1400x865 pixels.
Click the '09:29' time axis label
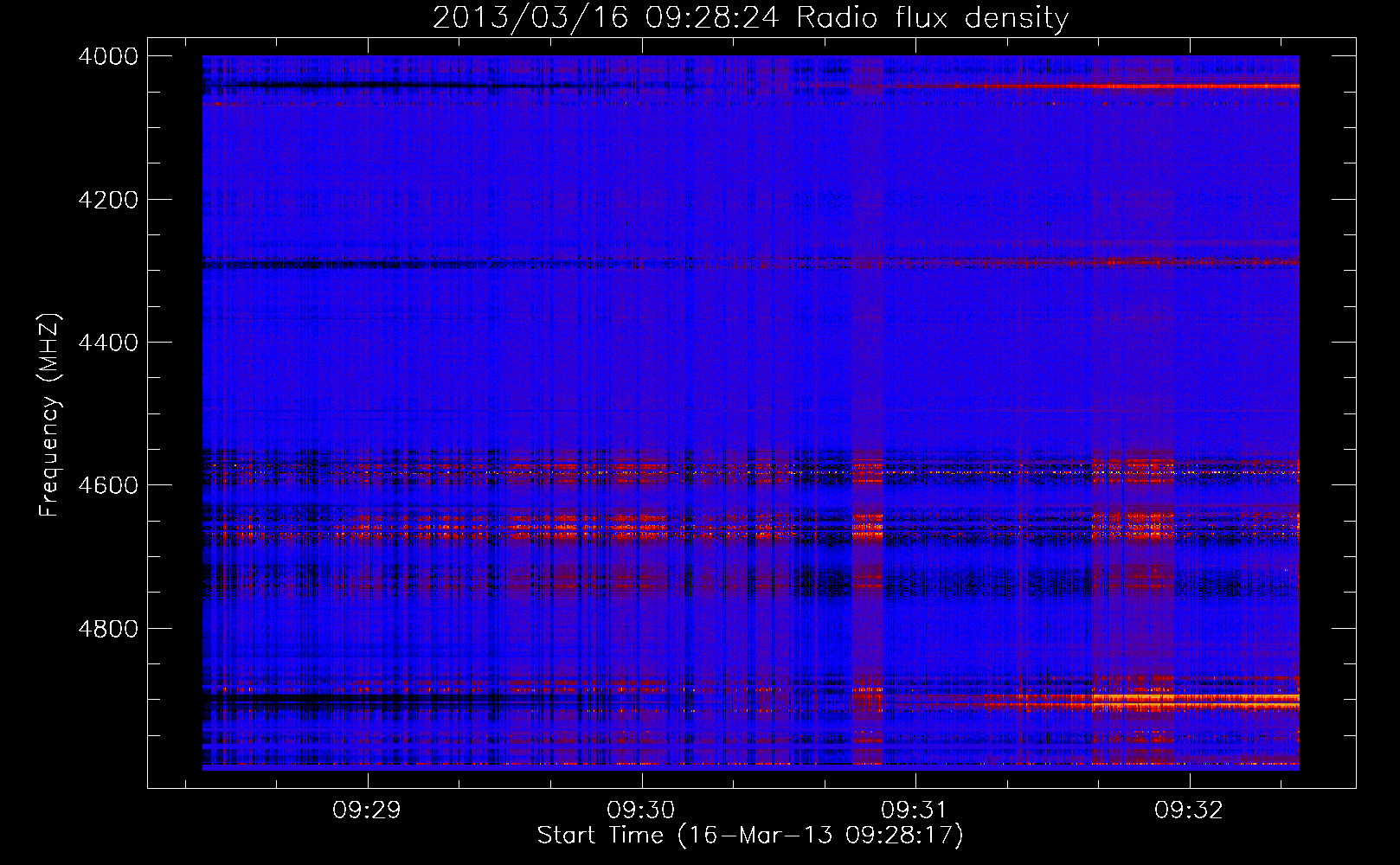[x=368, y=810]
